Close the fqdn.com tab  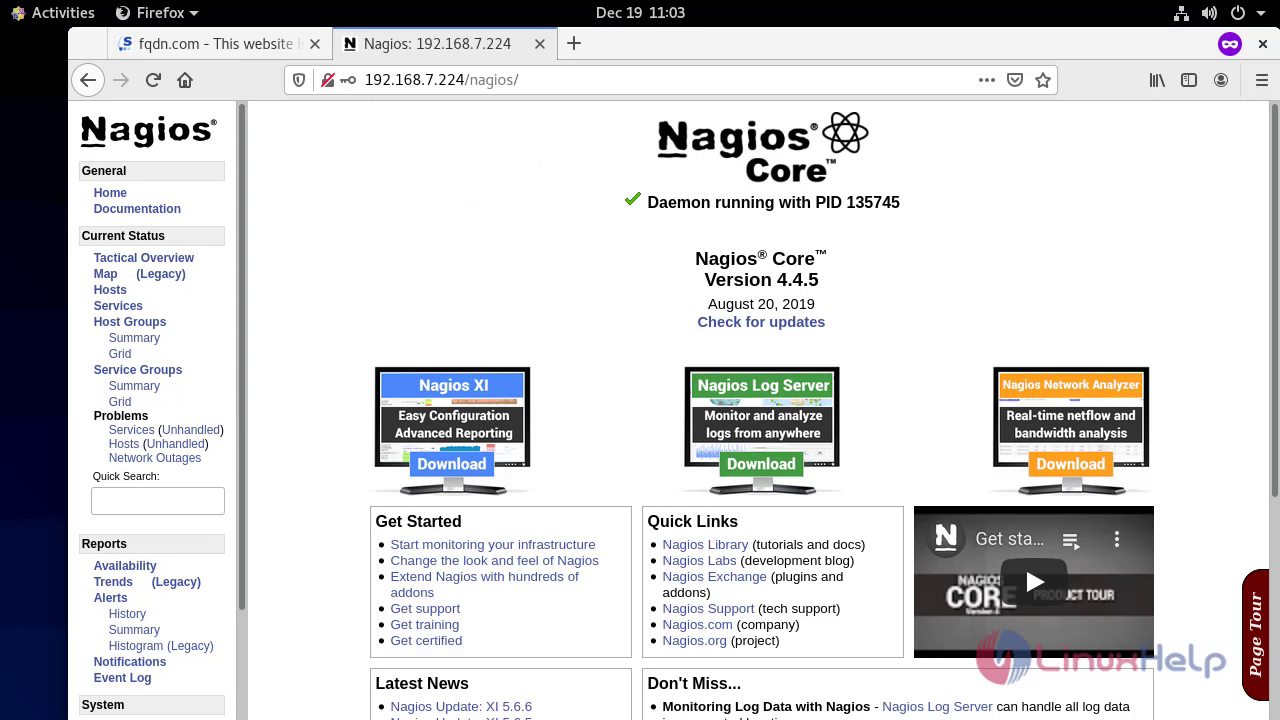tap(316, 44)
